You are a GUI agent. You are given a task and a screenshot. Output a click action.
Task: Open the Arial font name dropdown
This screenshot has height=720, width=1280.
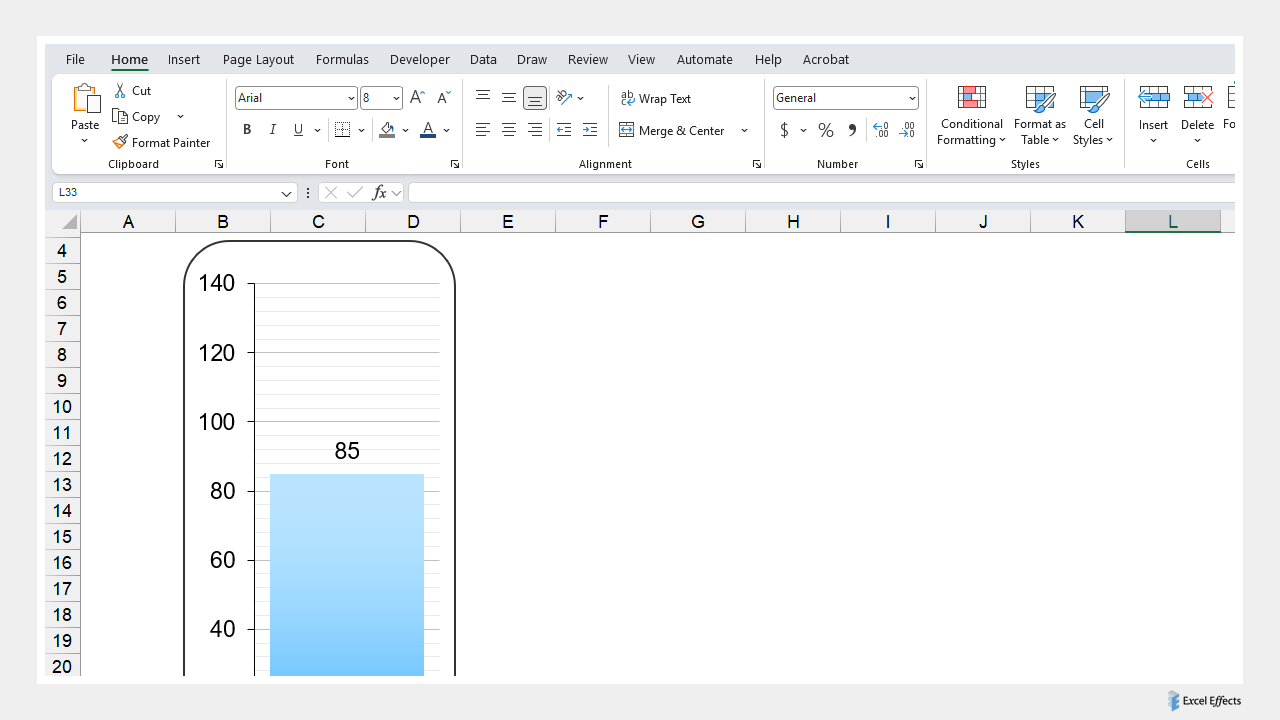351,98
